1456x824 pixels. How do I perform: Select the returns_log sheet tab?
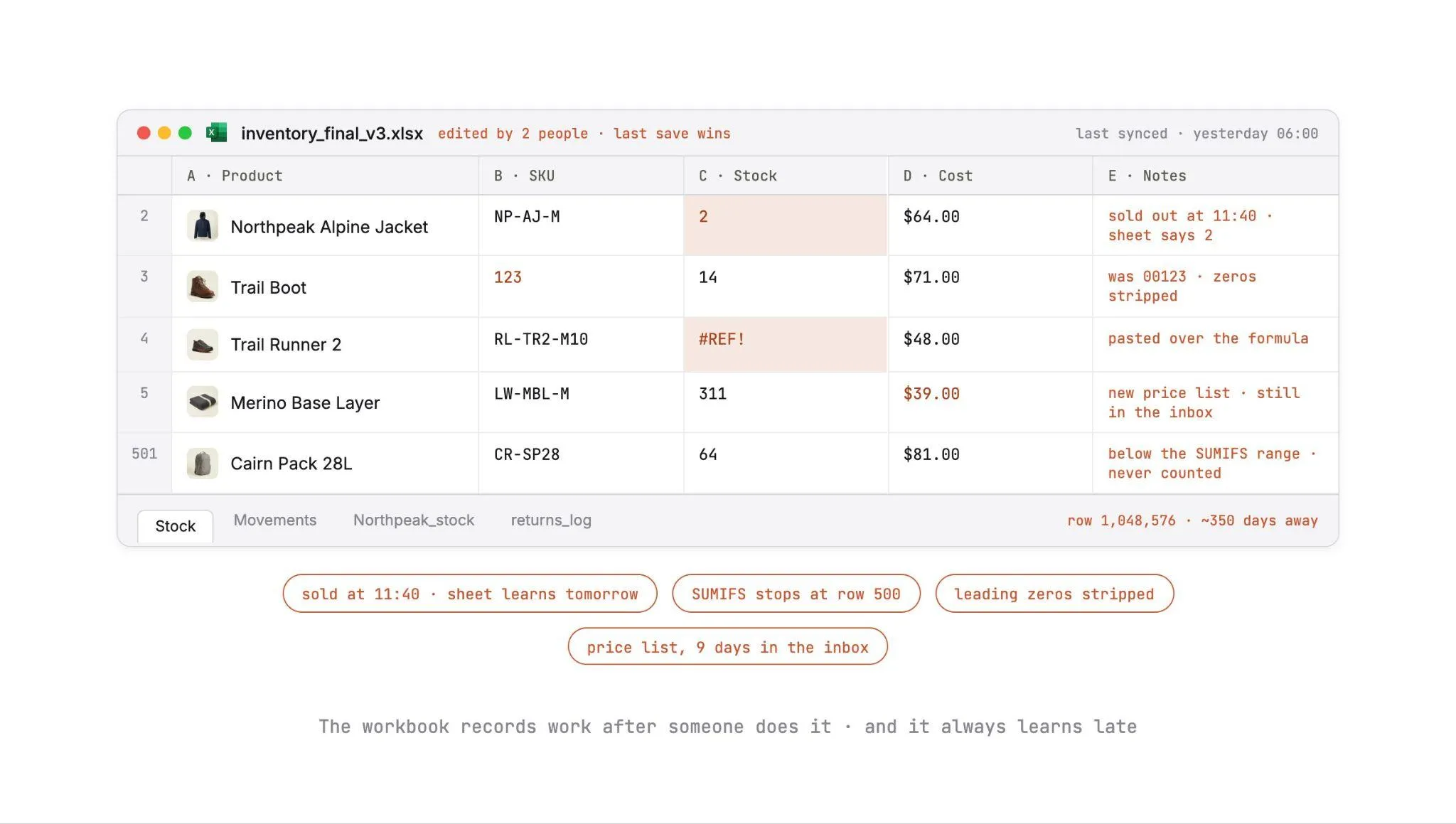[551, 520]
